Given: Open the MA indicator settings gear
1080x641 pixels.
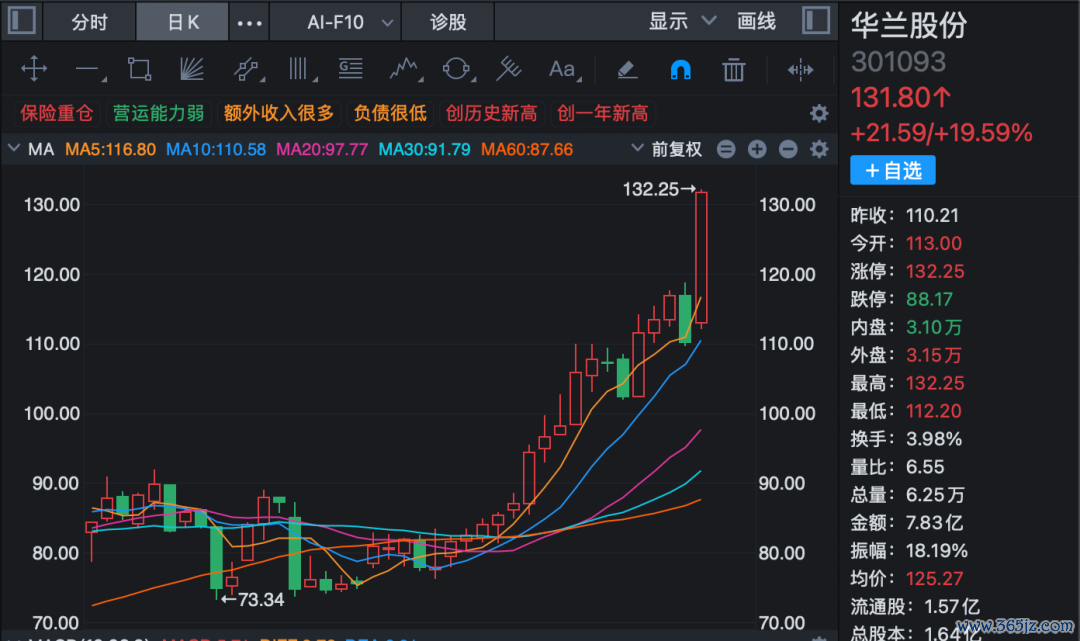Looking at the screenshot, I should [819, 149].
